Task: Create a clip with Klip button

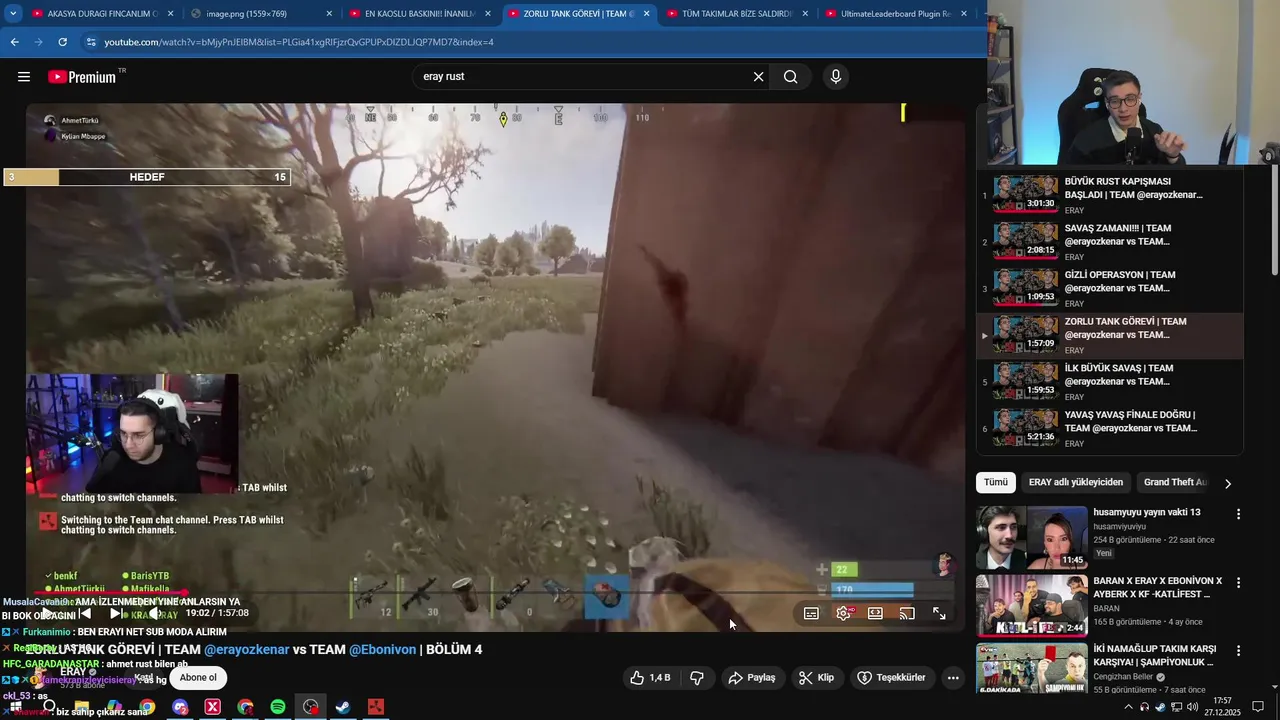Action: [816, 678]
